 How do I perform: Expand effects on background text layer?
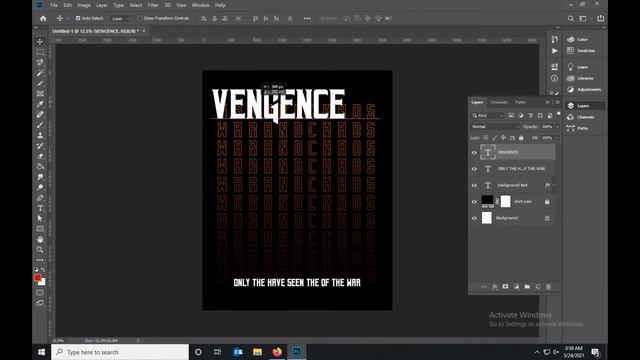[x=554, y=185]
